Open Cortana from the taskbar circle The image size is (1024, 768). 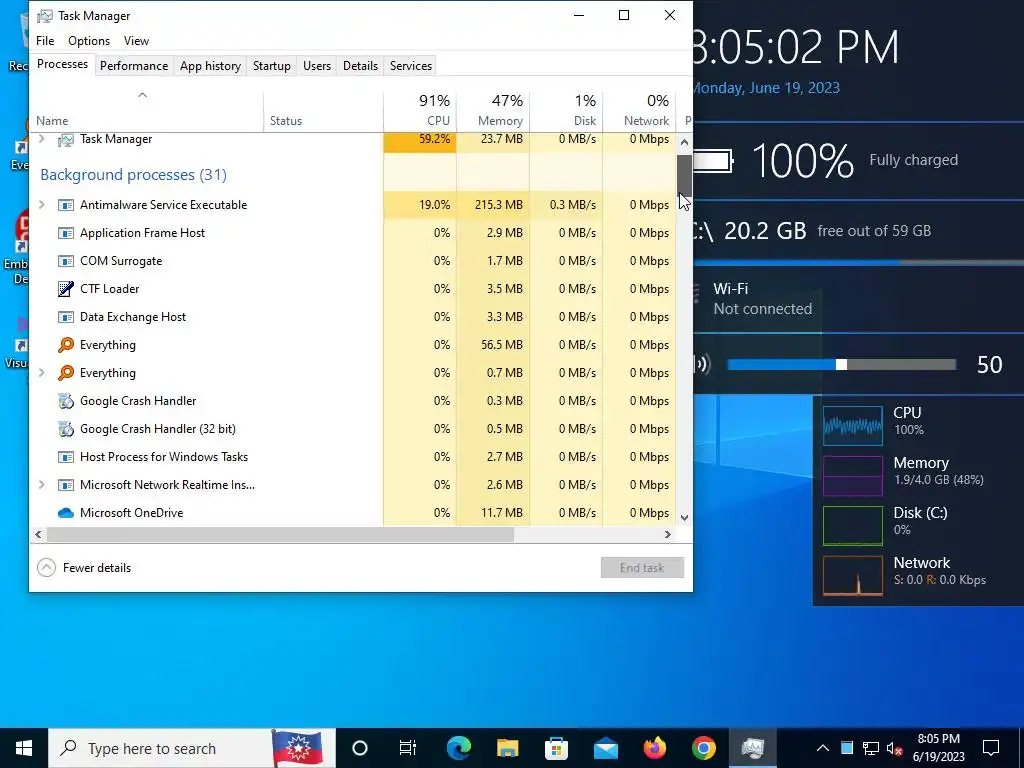(x=360, y=748)
